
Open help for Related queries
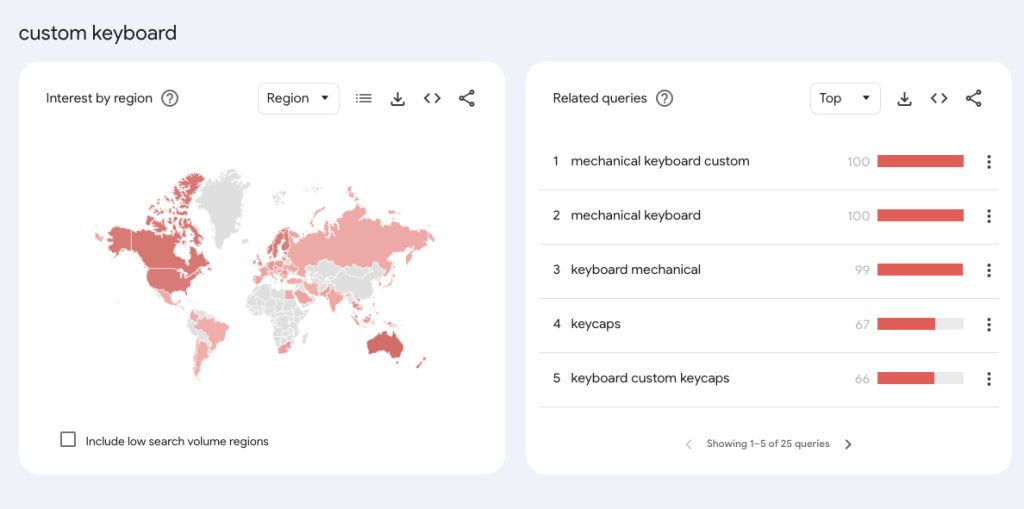pos(664,99)
